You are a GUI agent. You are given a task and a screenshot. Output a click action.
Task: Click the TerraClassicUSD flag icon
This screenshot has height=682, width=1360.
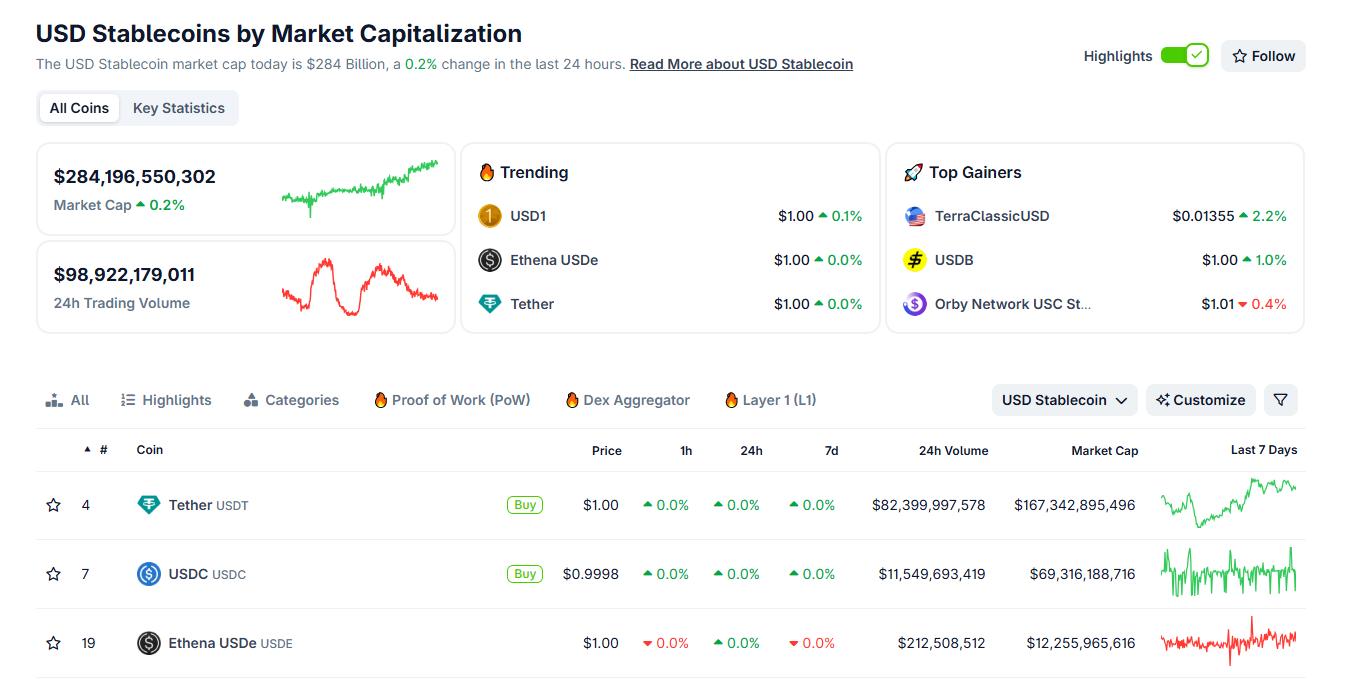pos(915,216)
